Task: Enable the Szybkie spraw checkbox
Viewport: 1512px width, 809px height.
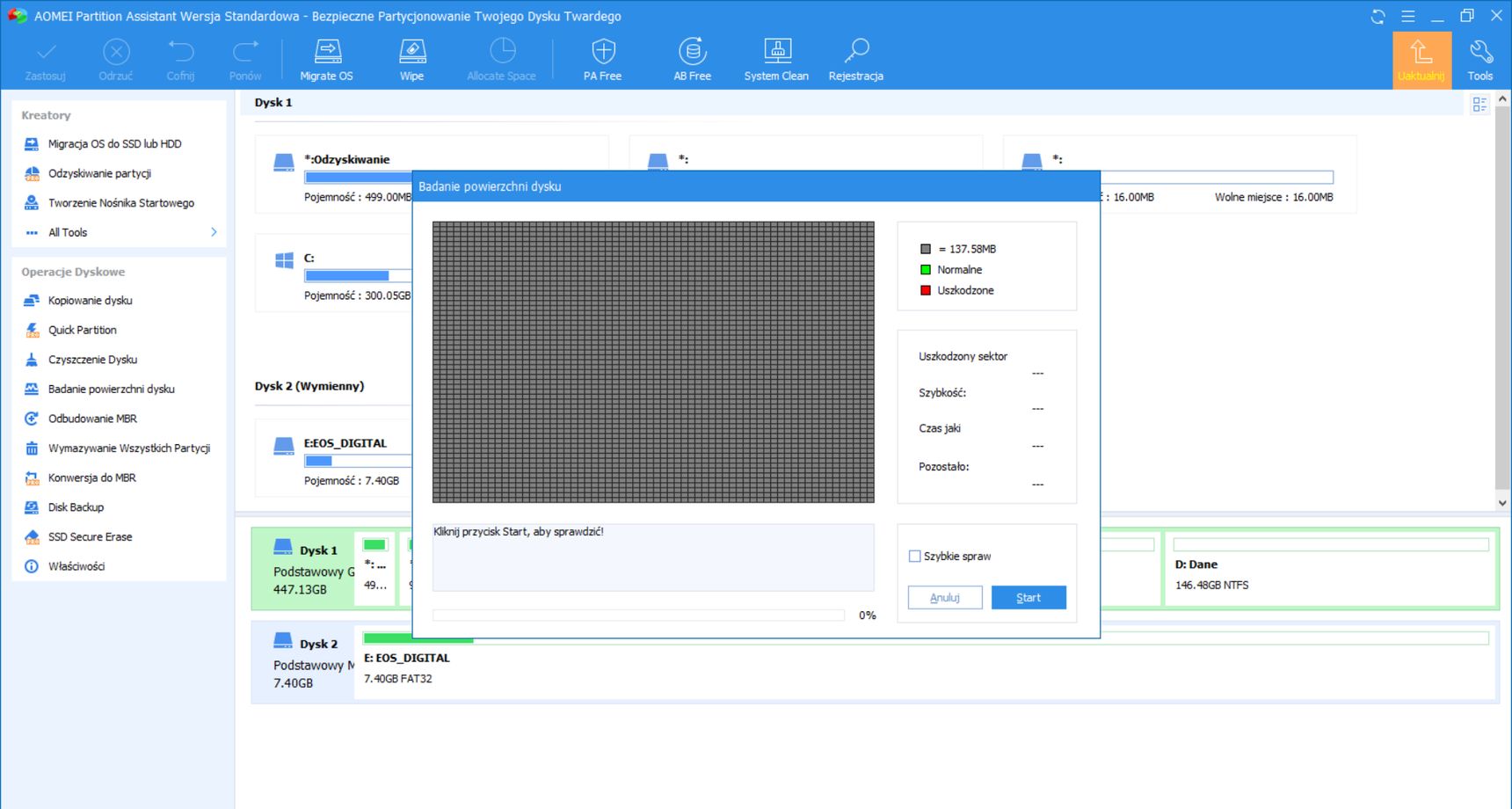Action: tap(914, 557)
